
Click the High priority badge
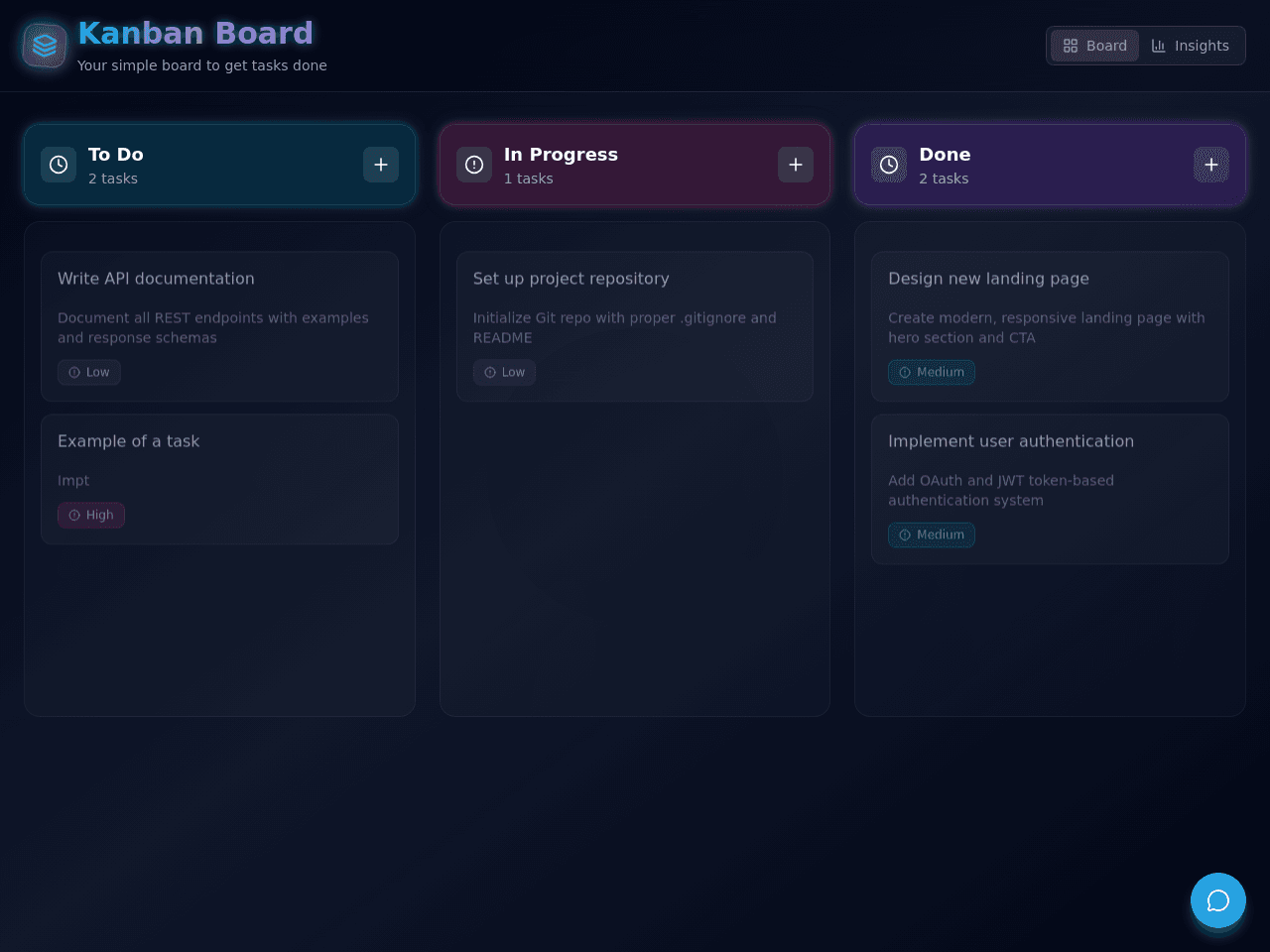pos(91,516)
